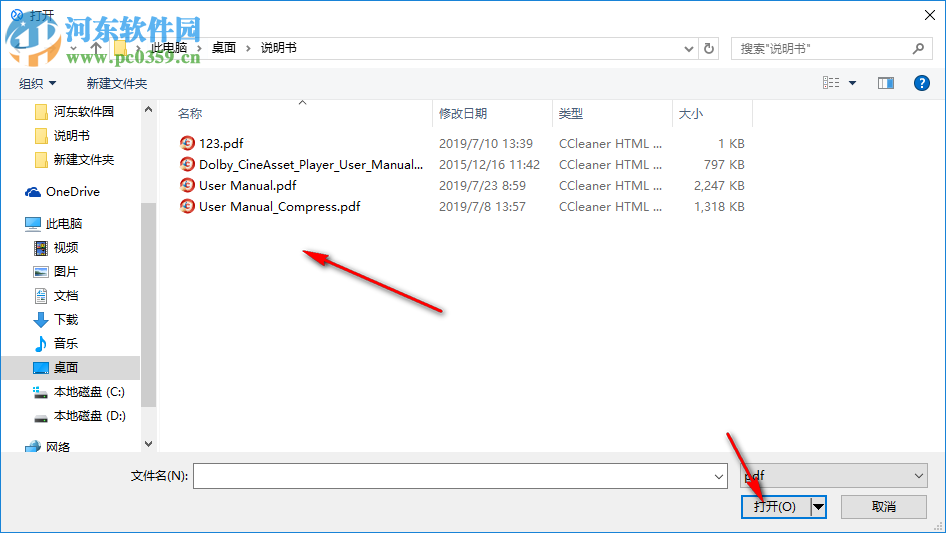Image resolution: width=946 pixels, height=533 pixels.
Task: Sort by 修改日期 column header
Action: point(463,113)
